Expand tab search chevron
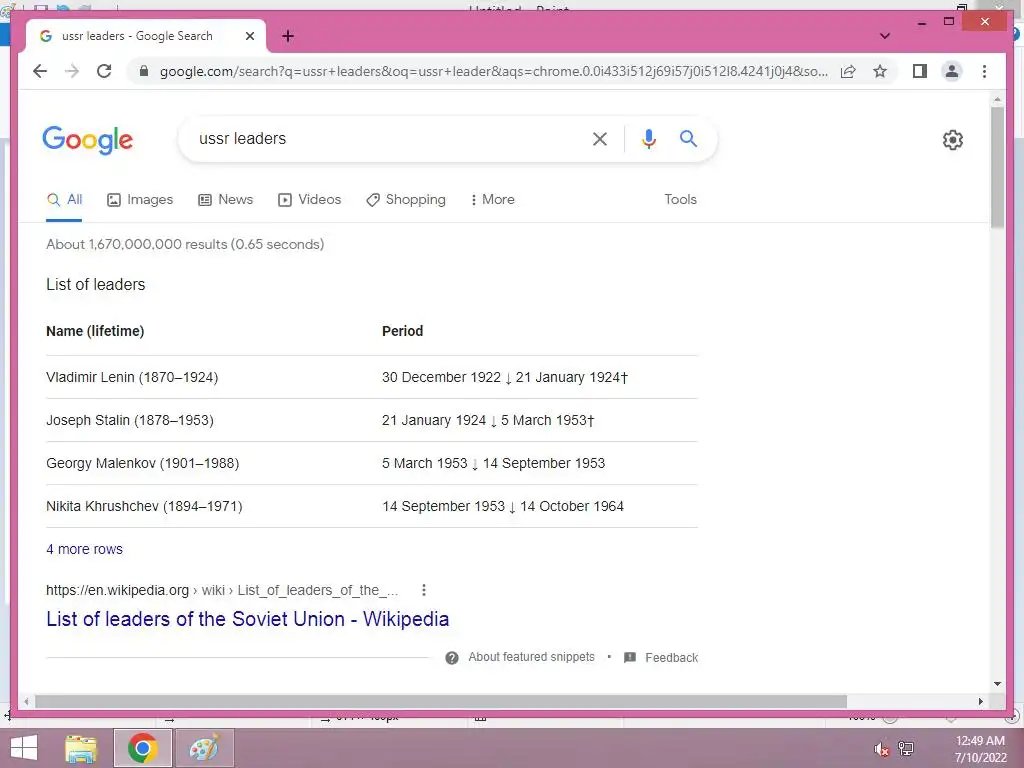 point(885,36)
